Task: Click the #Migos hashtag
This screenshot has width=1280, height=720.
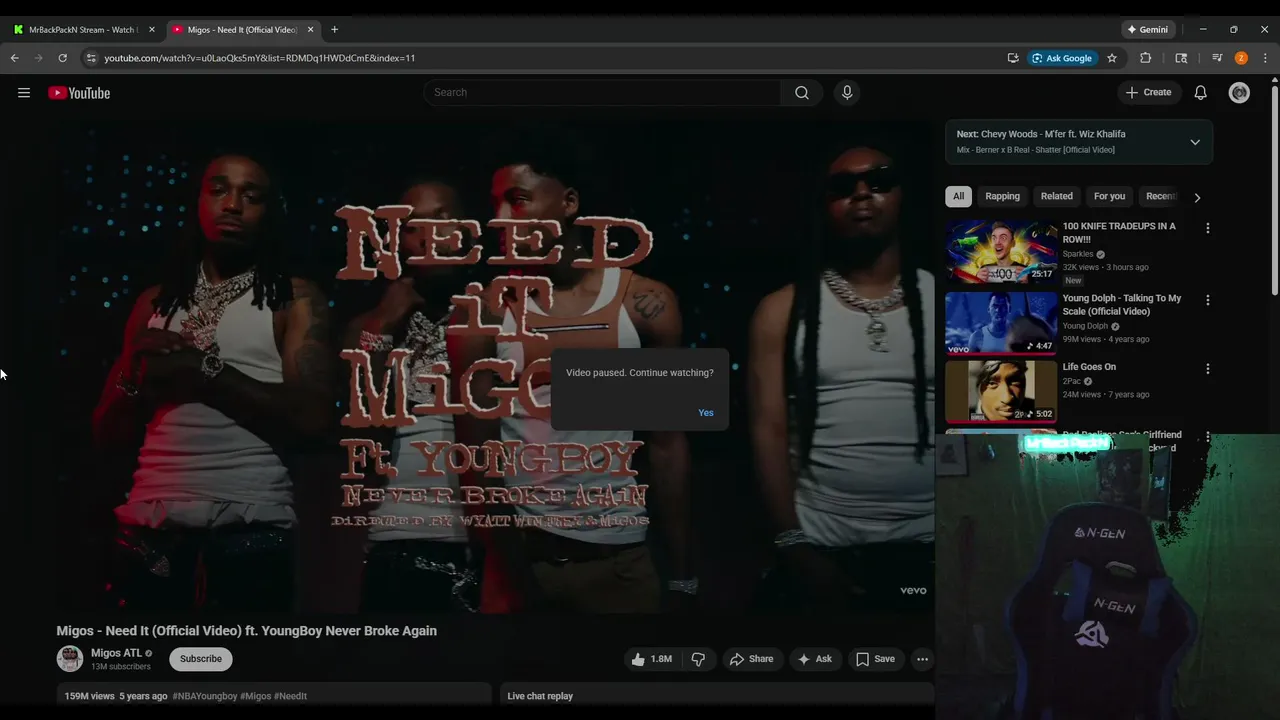Action: [x=255, y=696]
